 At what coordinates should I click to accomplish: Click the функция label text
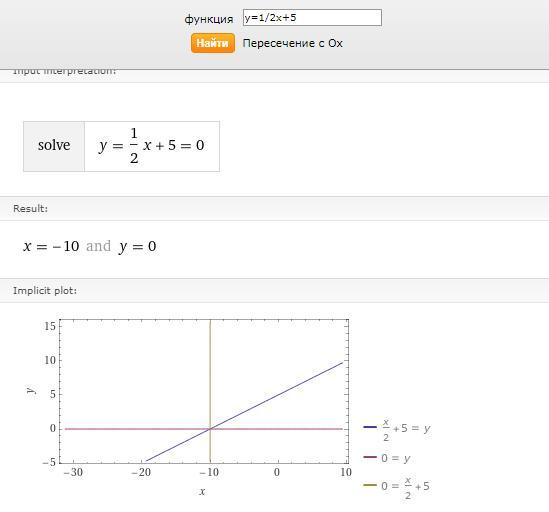coord(209,19)
